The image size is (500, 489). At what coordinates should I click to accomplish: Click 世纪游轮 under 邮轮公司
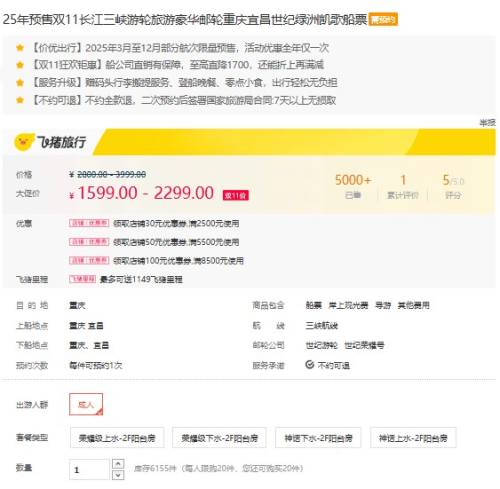pos(322,345)
